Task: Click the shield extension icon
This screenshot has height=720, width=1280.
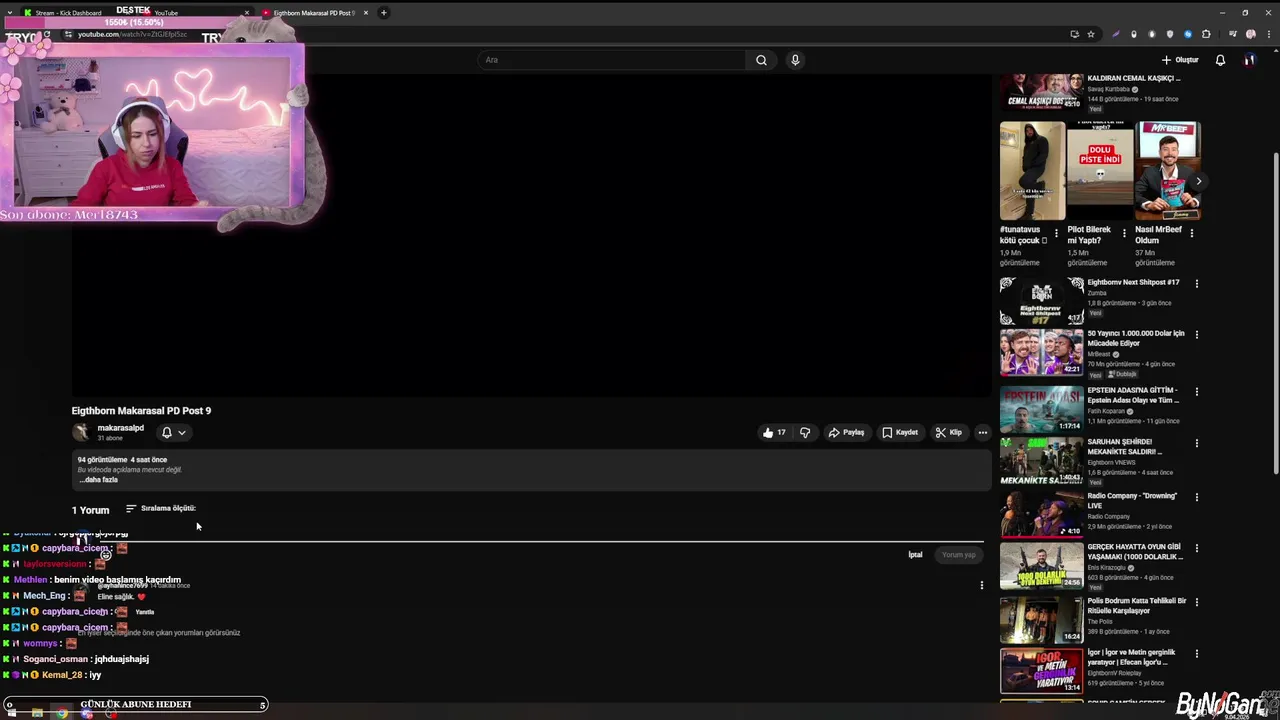Action: [1170, 34]
